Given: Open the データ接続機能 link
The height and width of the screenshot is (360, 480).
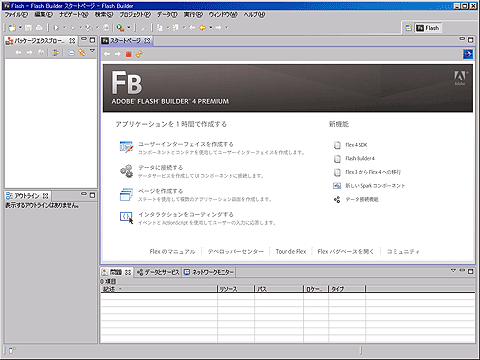Looking at the screenshot, I should tap(362, 199).
